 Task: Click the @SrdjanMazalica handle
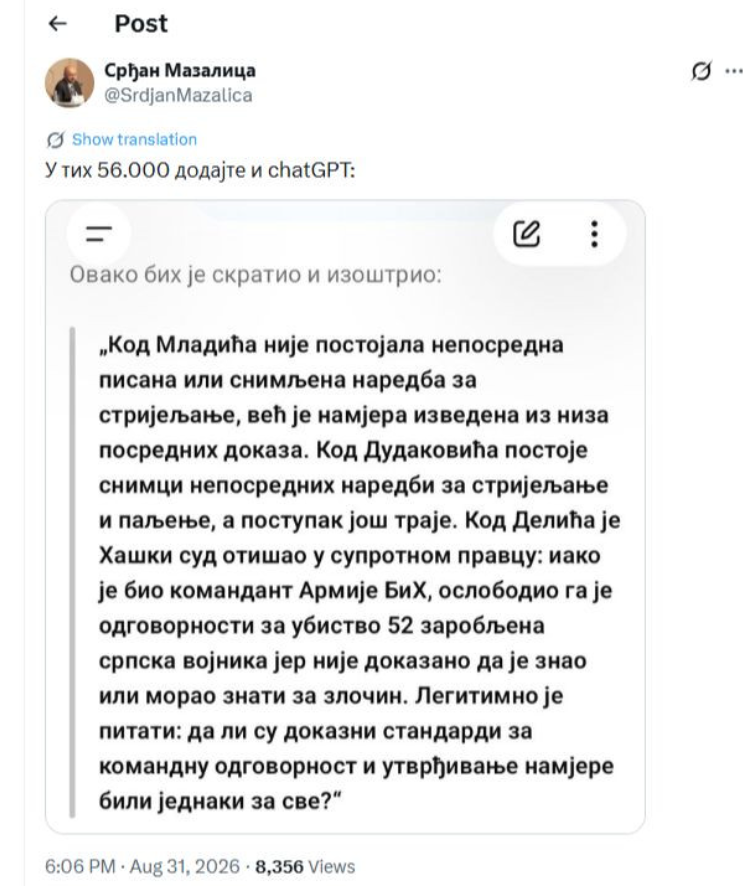click(178, 95)
